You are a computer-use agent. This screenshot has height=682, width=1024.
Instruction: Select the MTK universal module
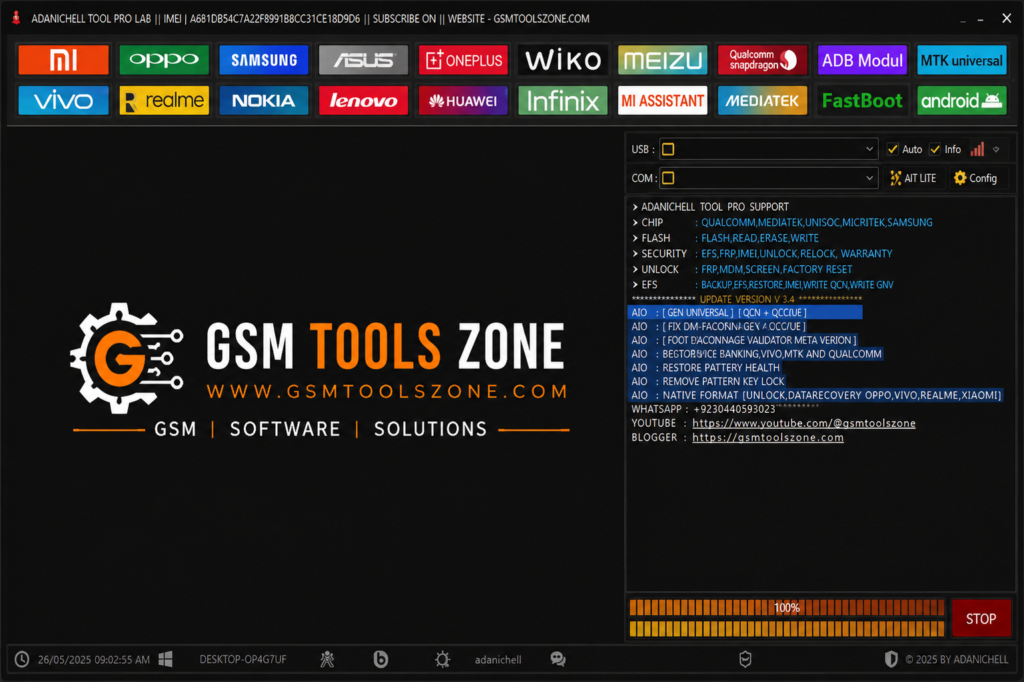click(961, 60)
